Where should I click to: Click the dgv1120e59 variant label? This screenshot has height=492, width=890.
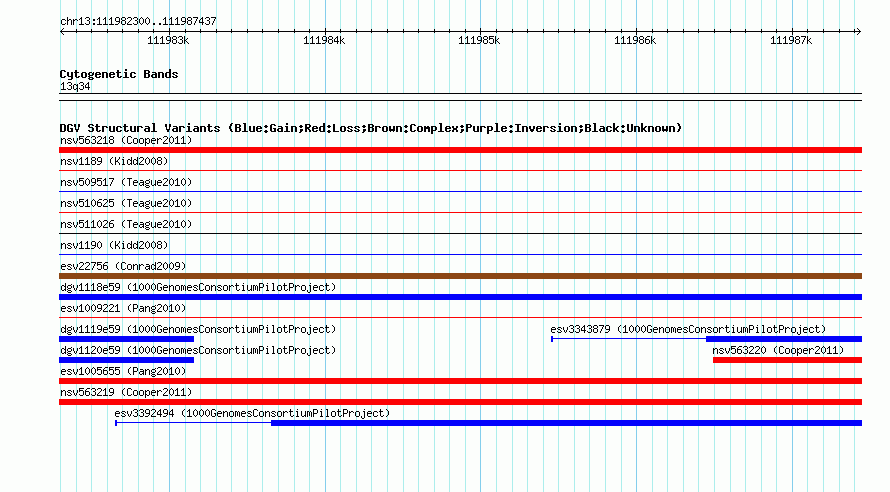pos(198,350)
